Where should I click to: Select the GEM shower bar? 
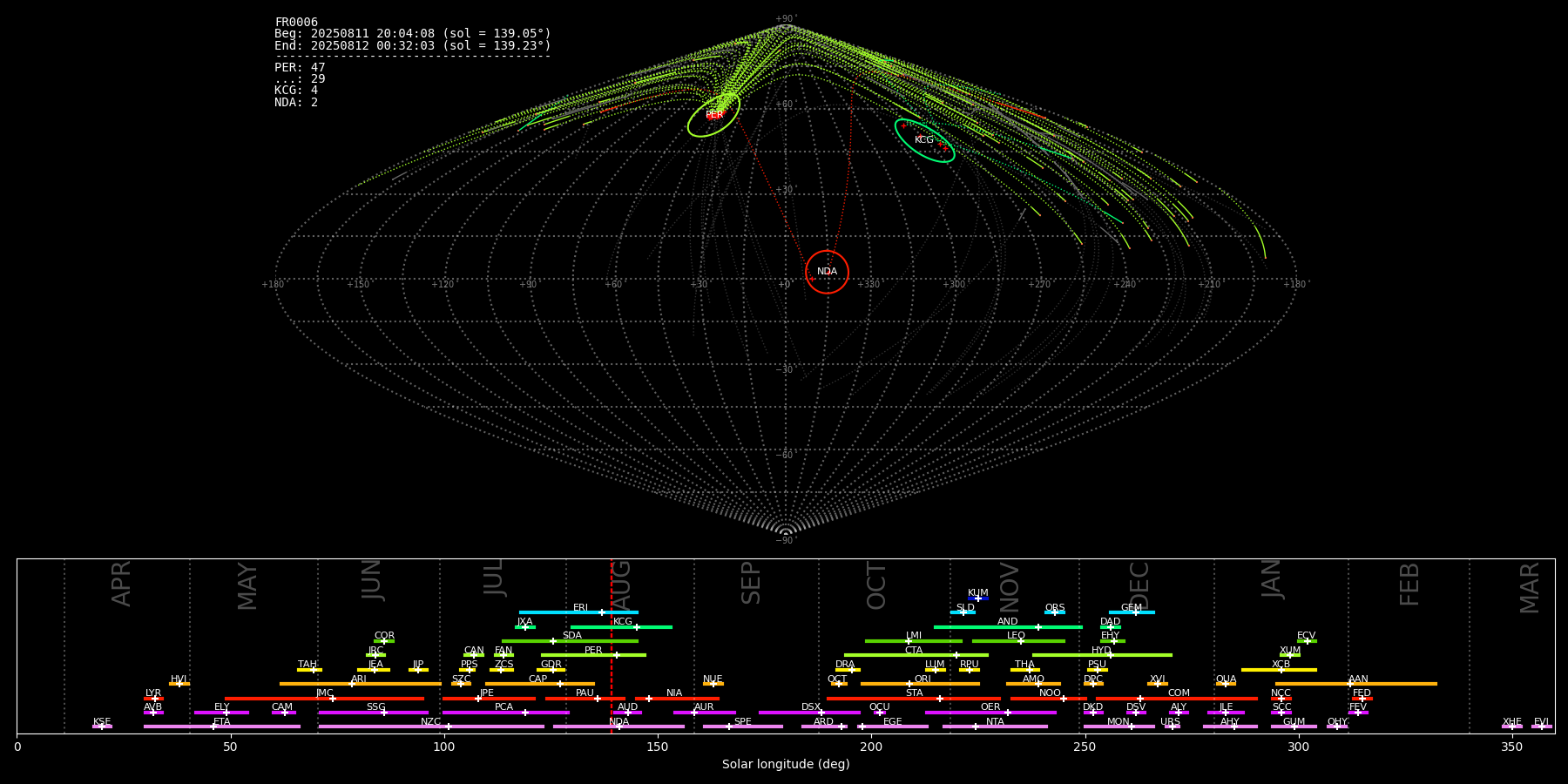pos(1132,612)
